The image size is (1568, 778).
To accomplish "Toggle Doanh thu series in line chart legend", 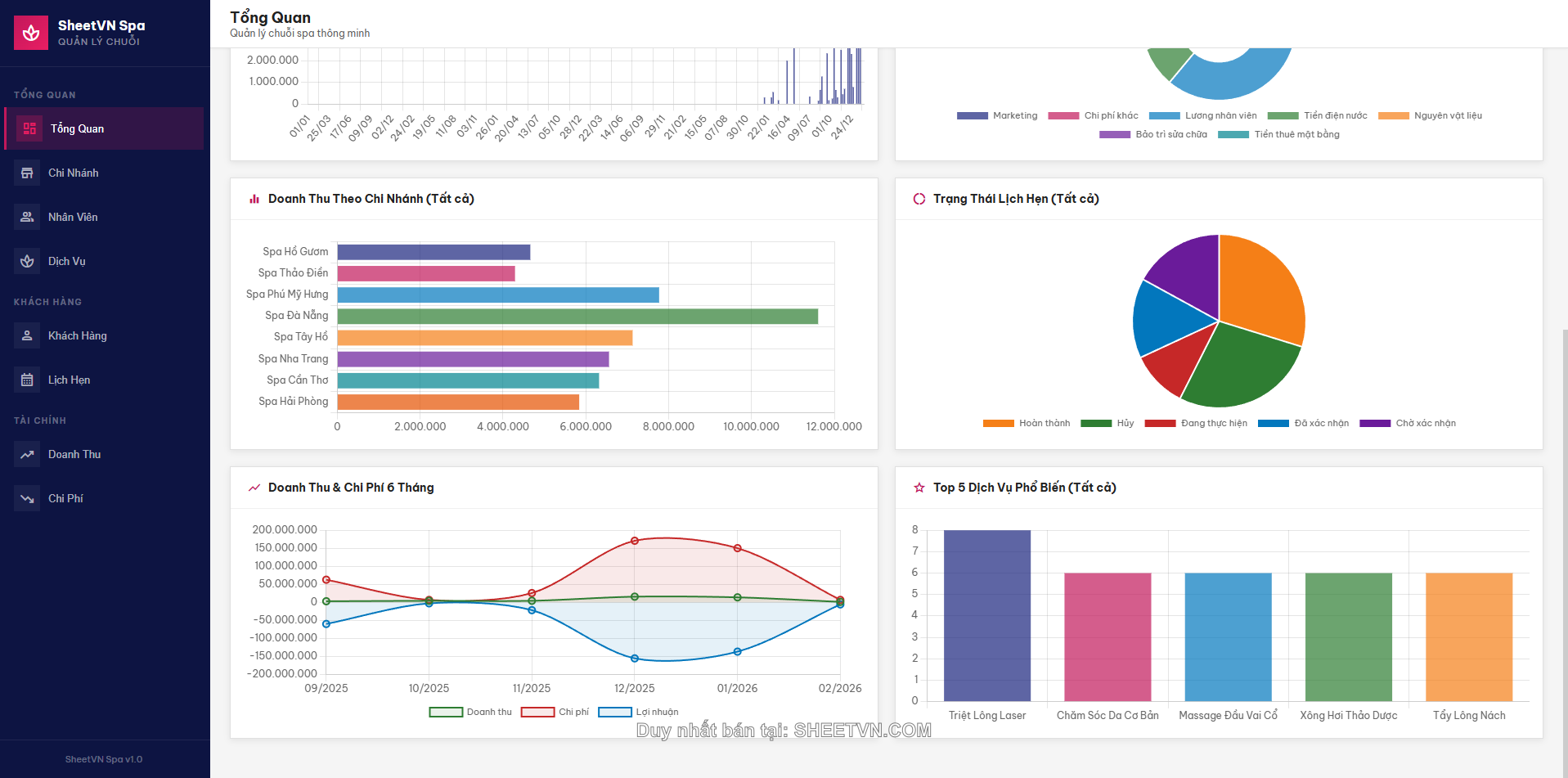I will point(470,712).
